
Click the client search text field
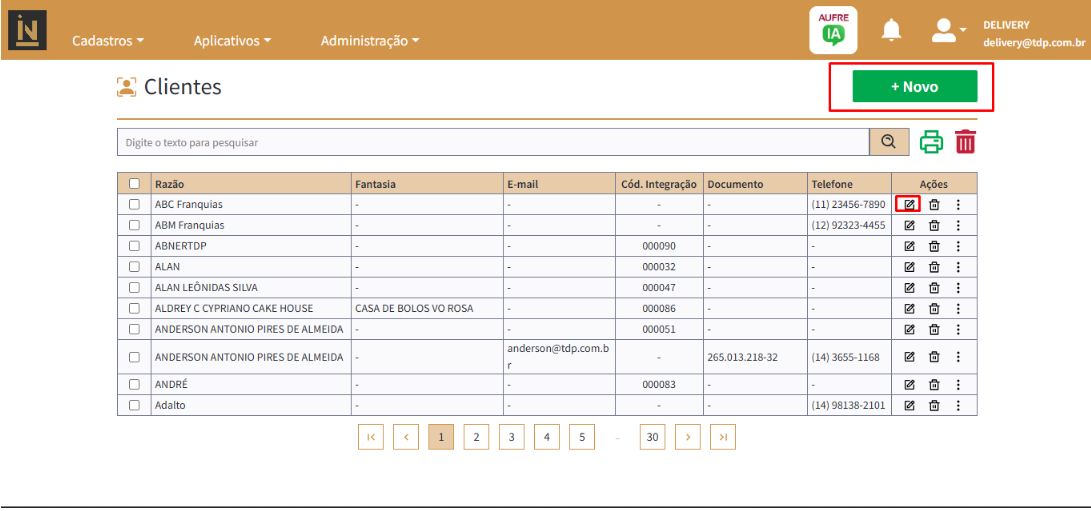point(492,142)
